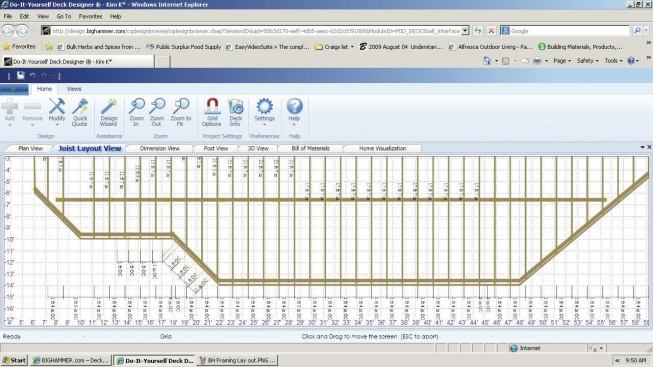Click the red stop loading X icon
Viewport: 653px width, 367px height.
[491, 31]
